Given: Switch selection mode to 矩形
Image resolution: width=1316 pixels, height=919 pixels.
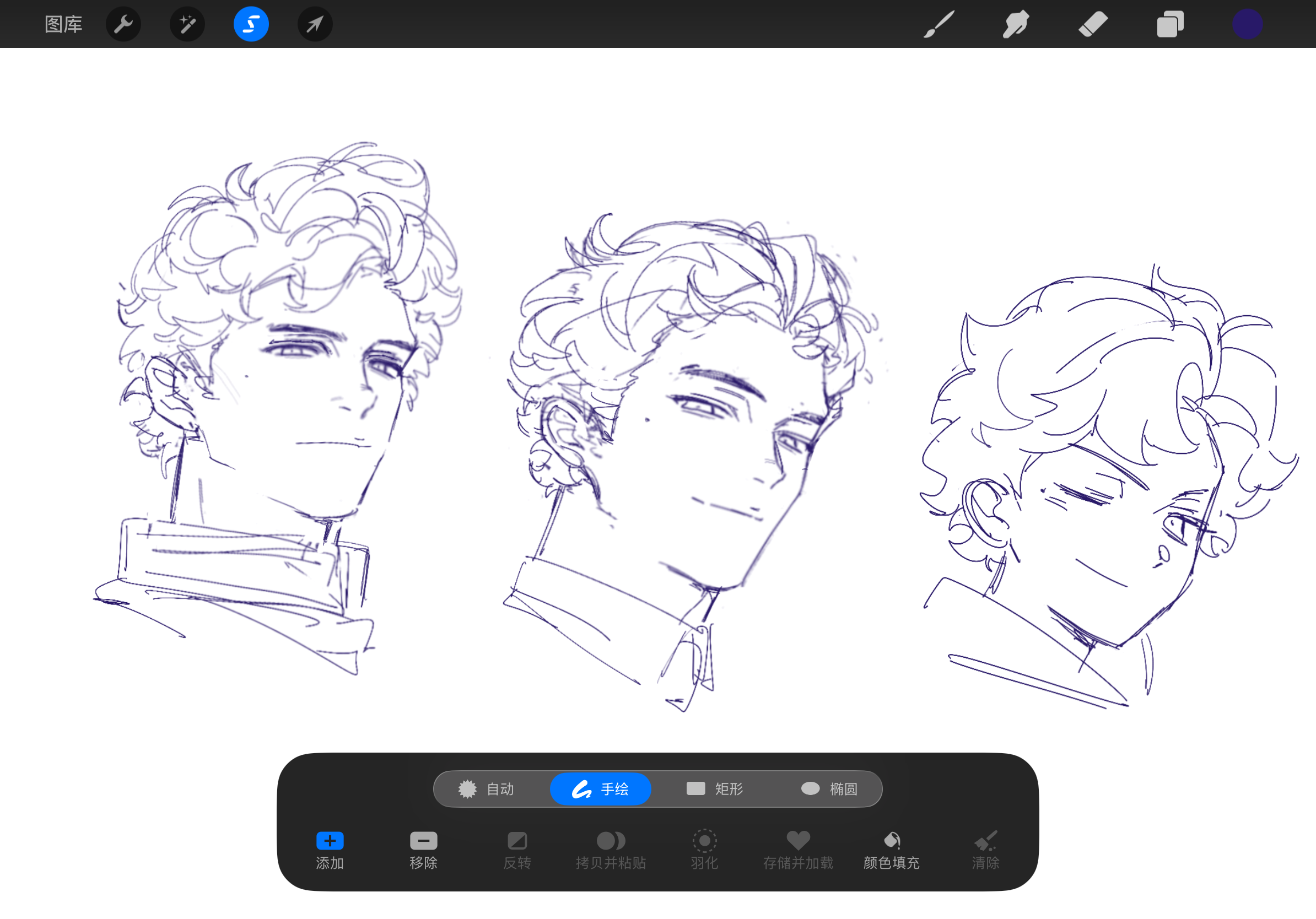Looking at the screenshot, I should (x=715, y=789).
